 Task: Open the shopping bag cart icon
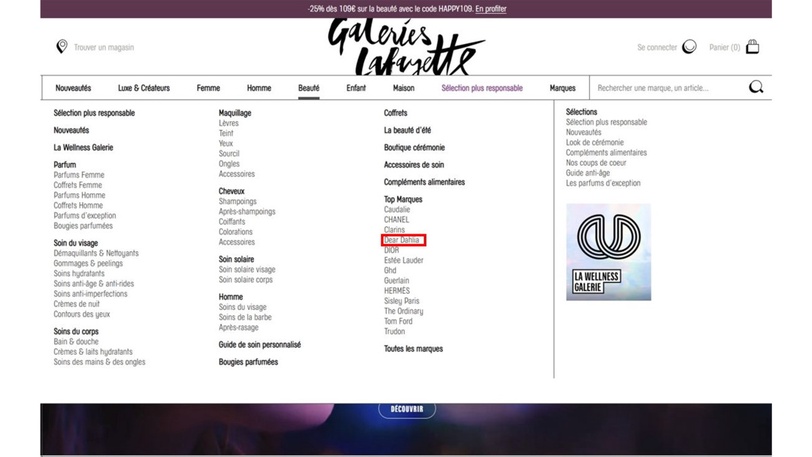click(x=752, y=47)
